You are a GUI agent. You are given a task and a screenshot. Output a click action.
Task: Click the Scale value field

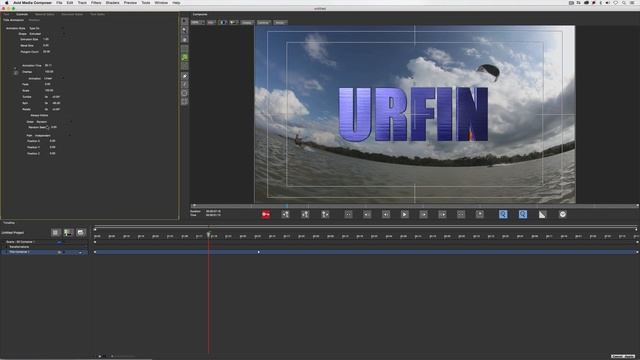tap(49, 91)
